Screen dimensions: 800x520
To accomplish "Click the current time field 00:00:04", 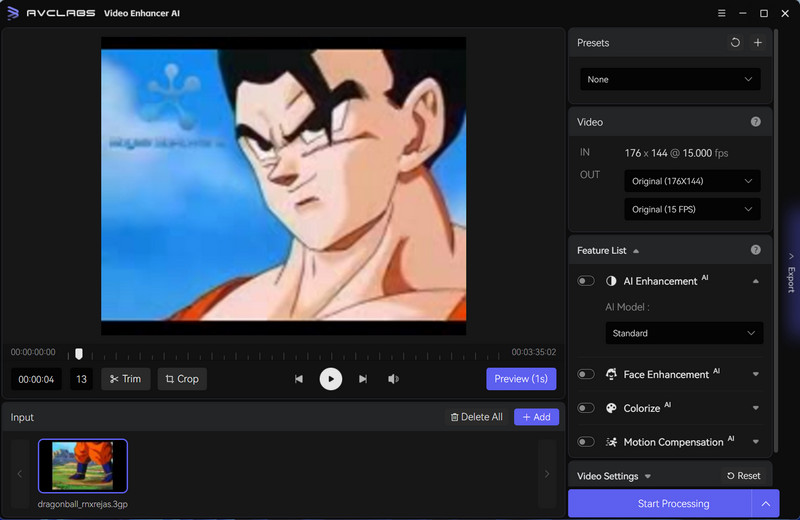I will (36, 379).
